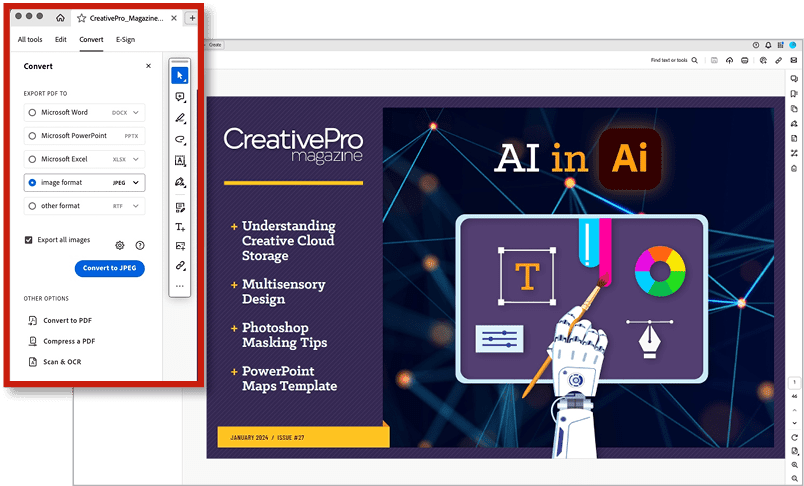
Task: Switch to the Edit tab
Action: (61, 39)
